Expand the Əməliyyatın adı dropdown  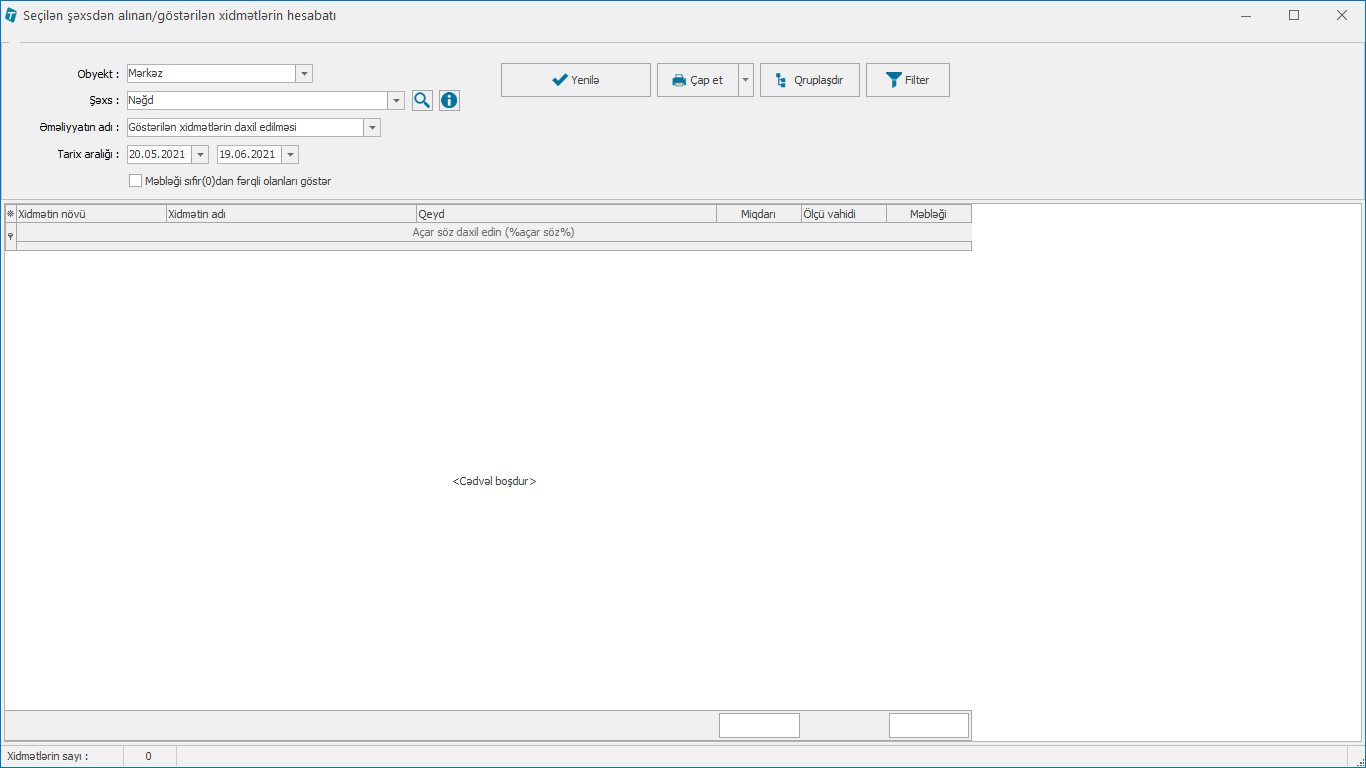[372, 127]
